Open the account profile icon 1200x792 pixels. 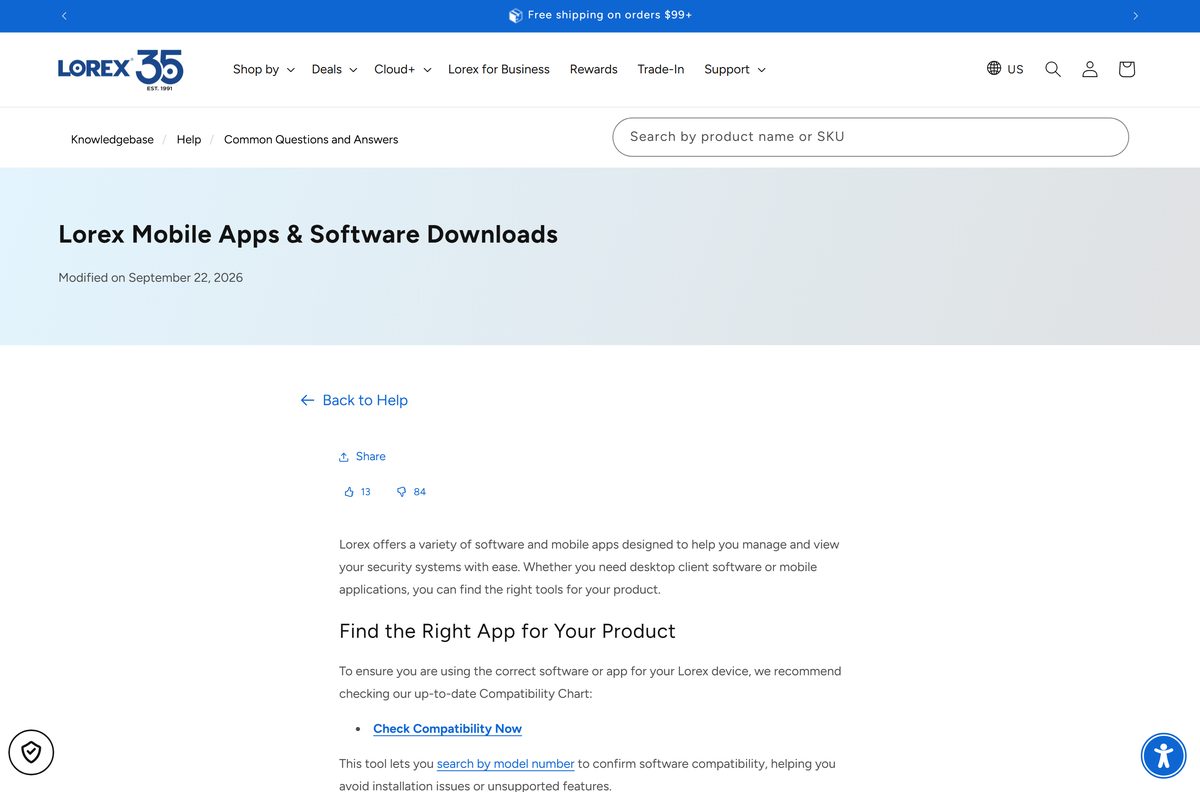(1090, 69)
